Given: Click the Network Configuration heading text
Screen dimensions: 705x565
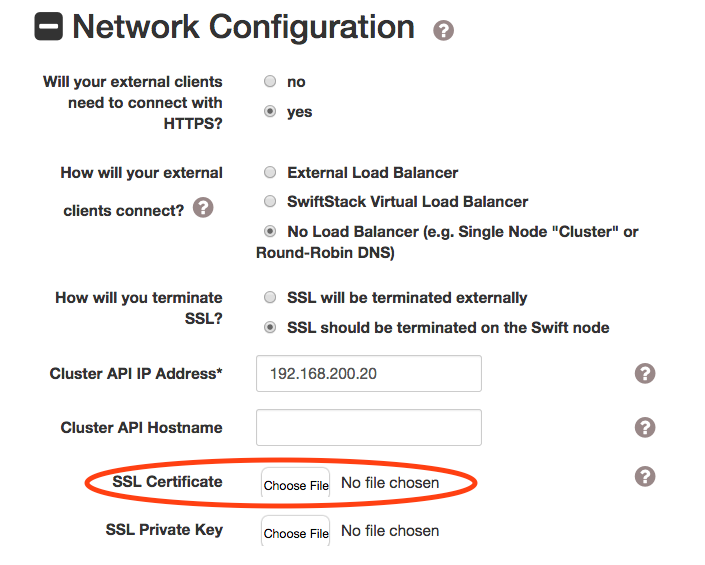Looking at the screenshot, I should coord(243,27).
